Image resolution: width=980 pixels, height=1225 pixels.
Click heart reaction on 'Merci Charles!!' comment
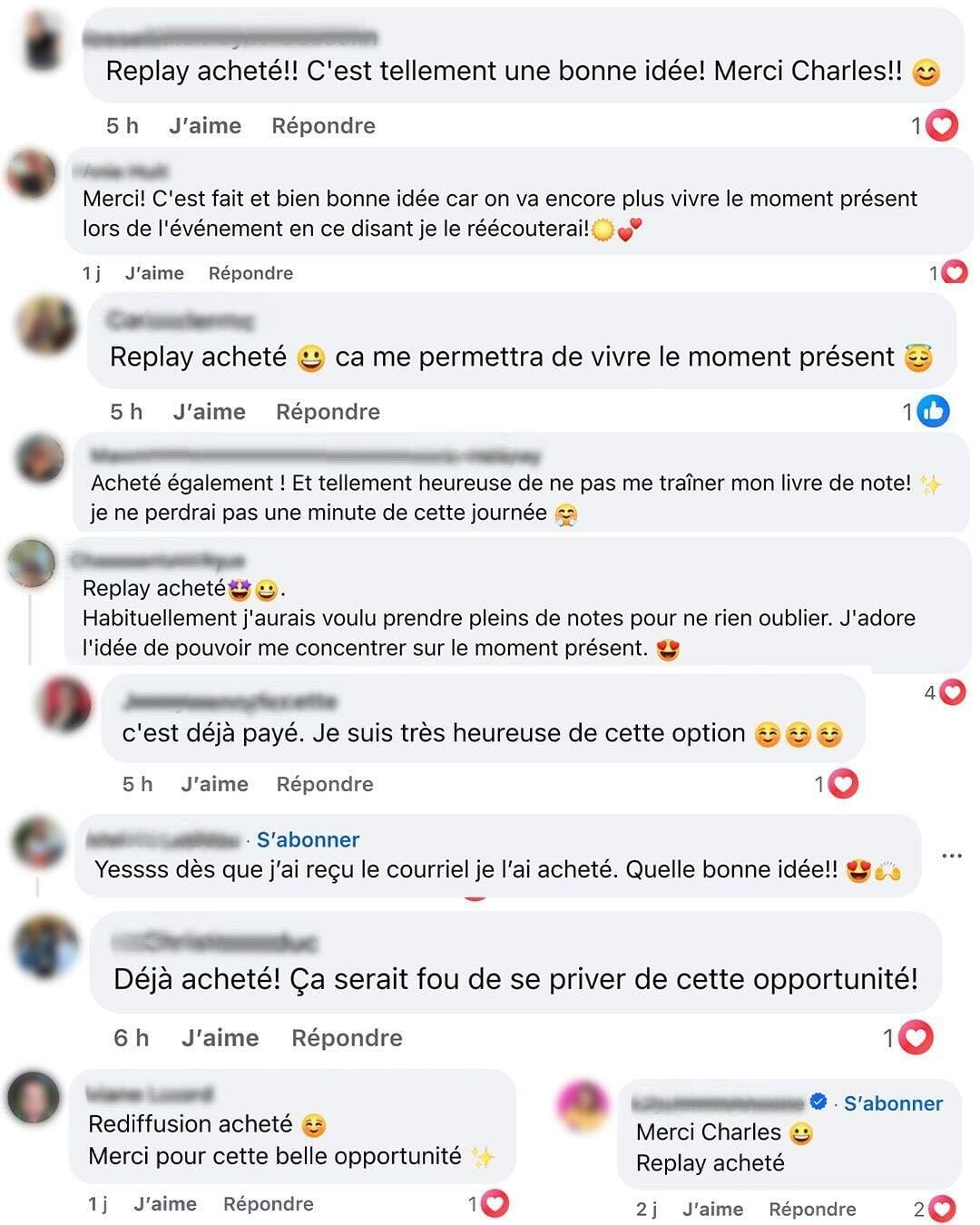pyautogui.click(x=943, y=125)
